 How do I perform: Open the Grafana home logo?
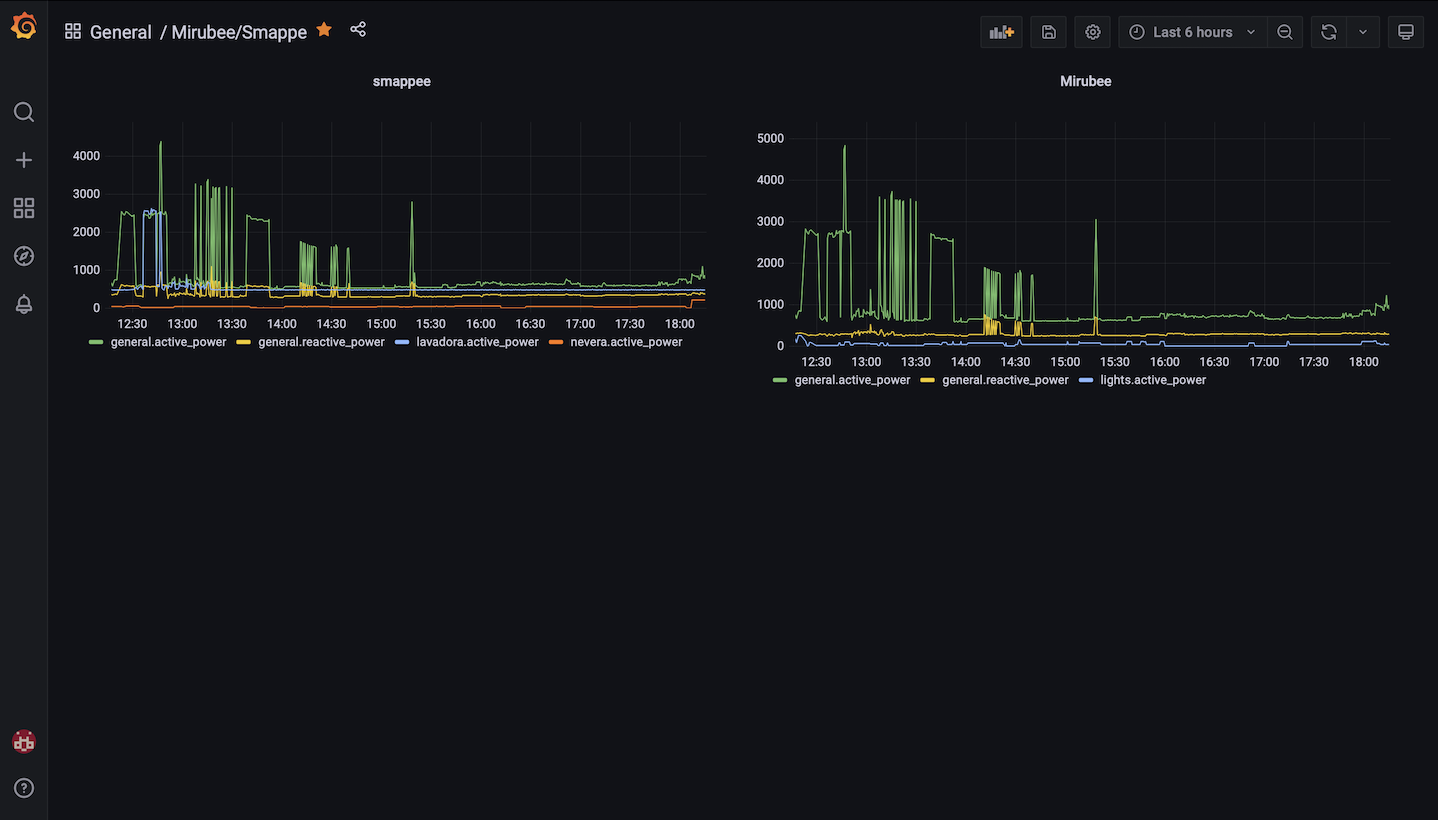pyautogui.click(x=24, y=27)
